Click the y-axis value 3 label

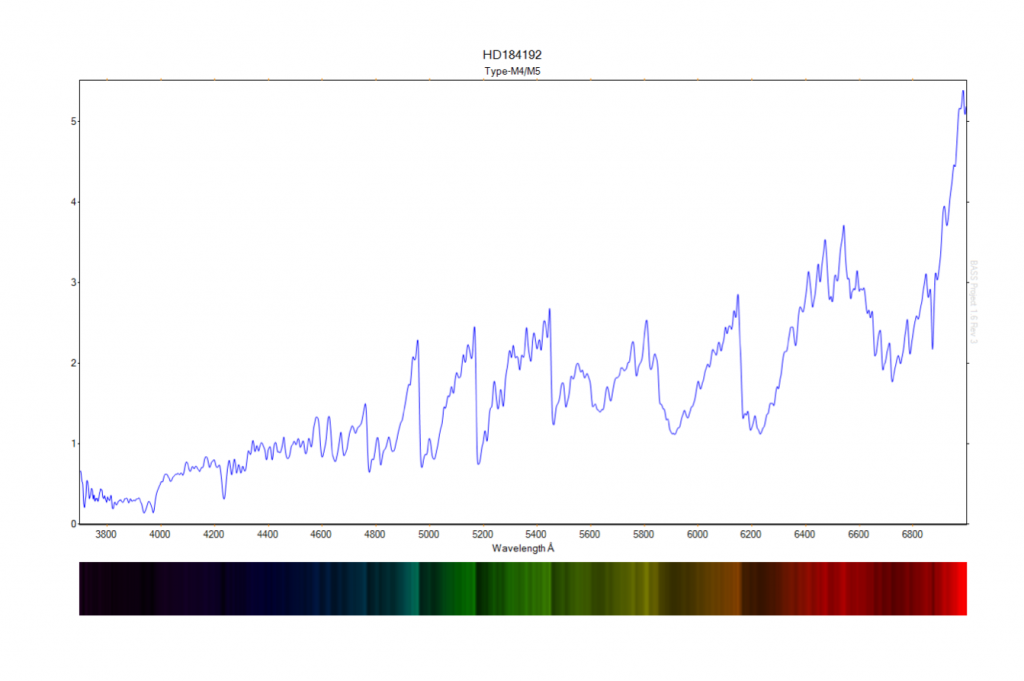(74, 283)
